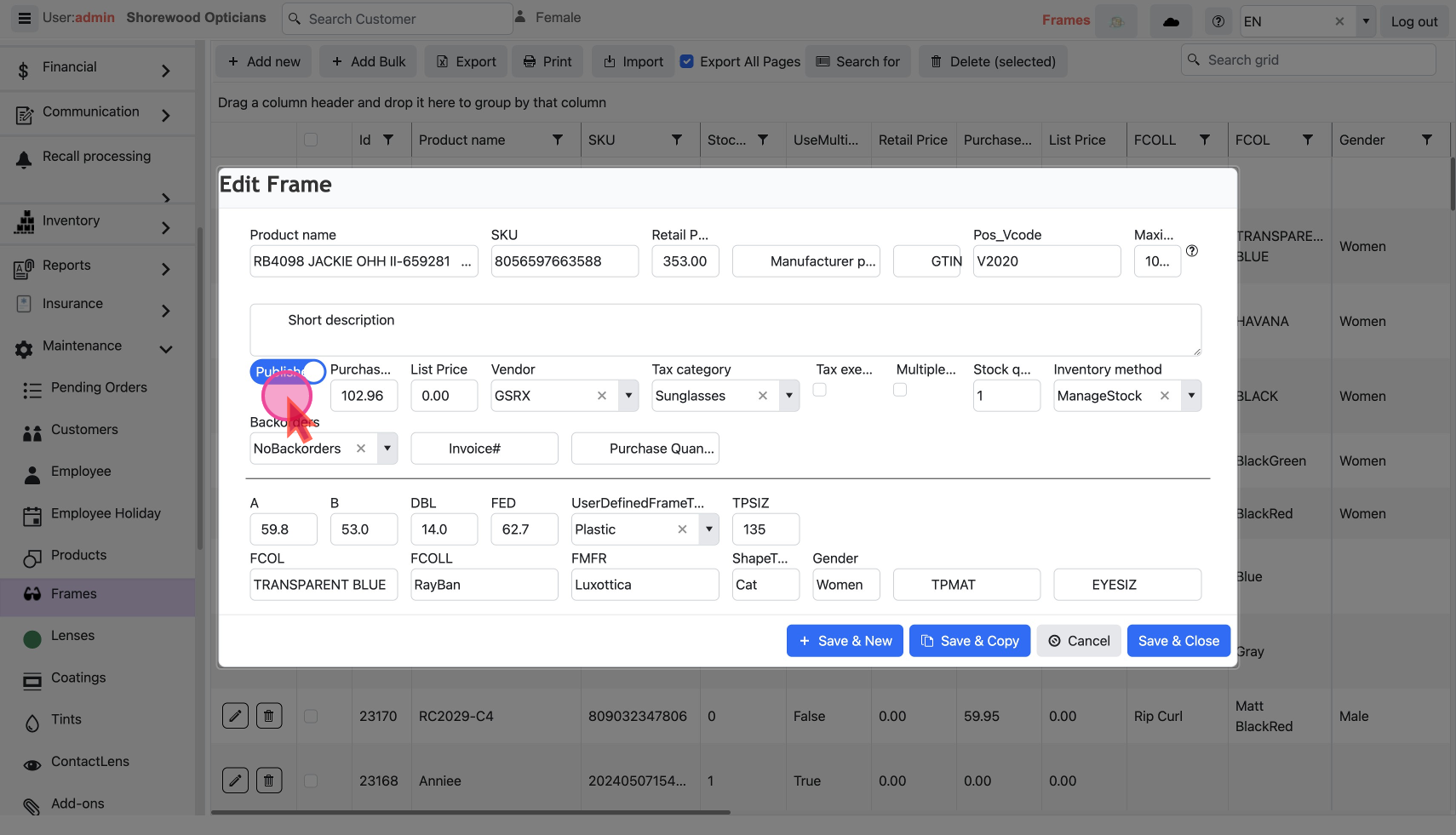Clear the Vendor GSRX selection
Image resolution: width=1456 pixels, height=835 pixels.
point(602,396)
